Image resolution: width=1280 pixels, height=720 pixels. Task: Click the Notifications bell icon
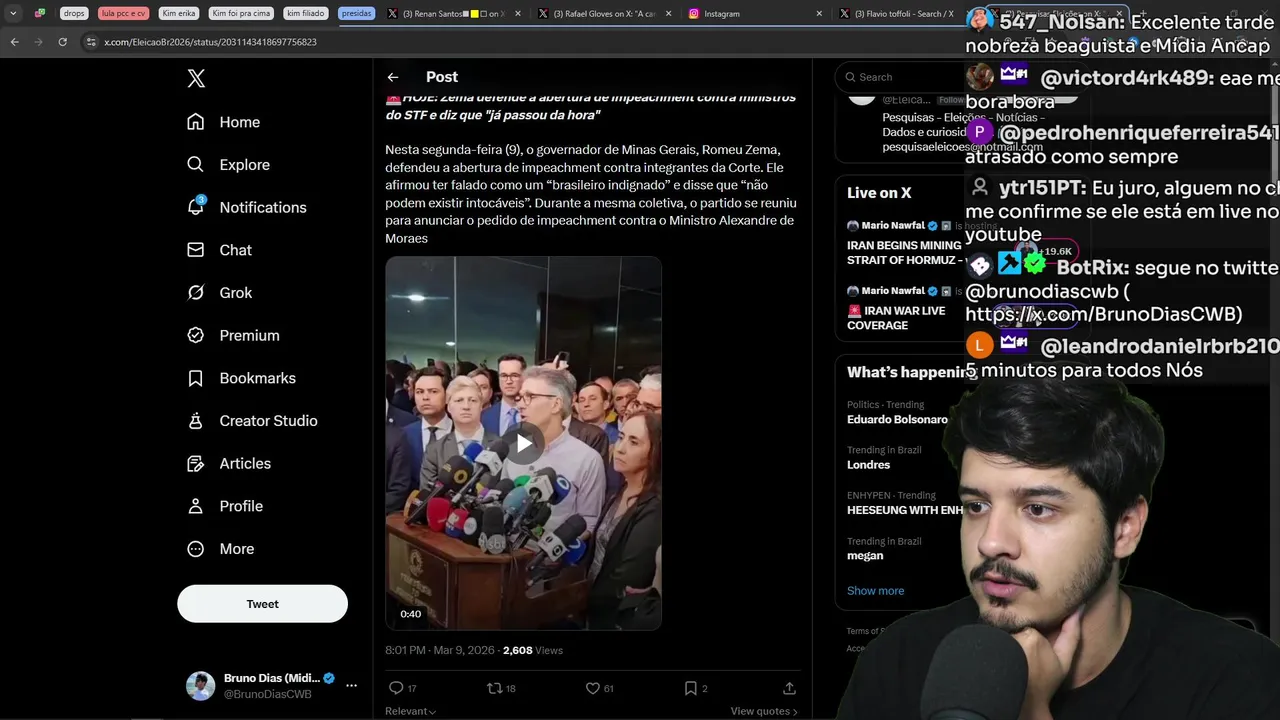point(196,207)
